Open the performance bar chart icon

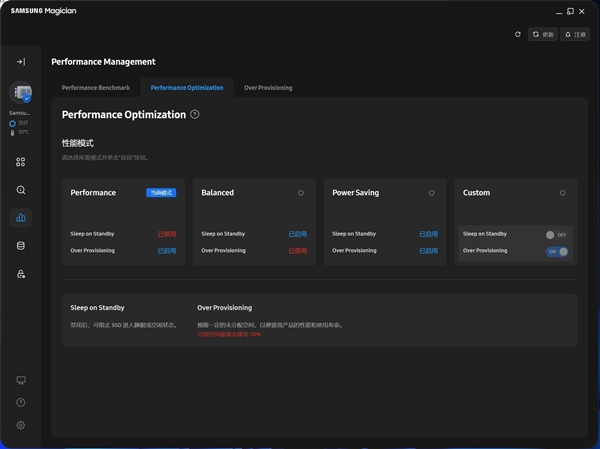click(21, 218)
